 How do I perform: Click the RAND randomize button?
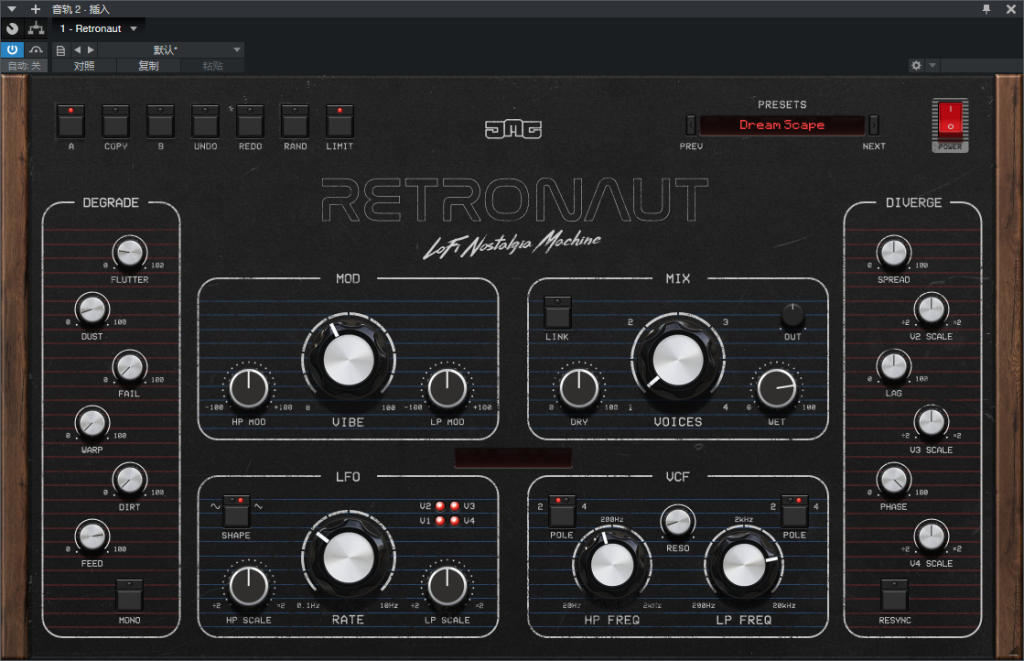(x=295, y=121)
